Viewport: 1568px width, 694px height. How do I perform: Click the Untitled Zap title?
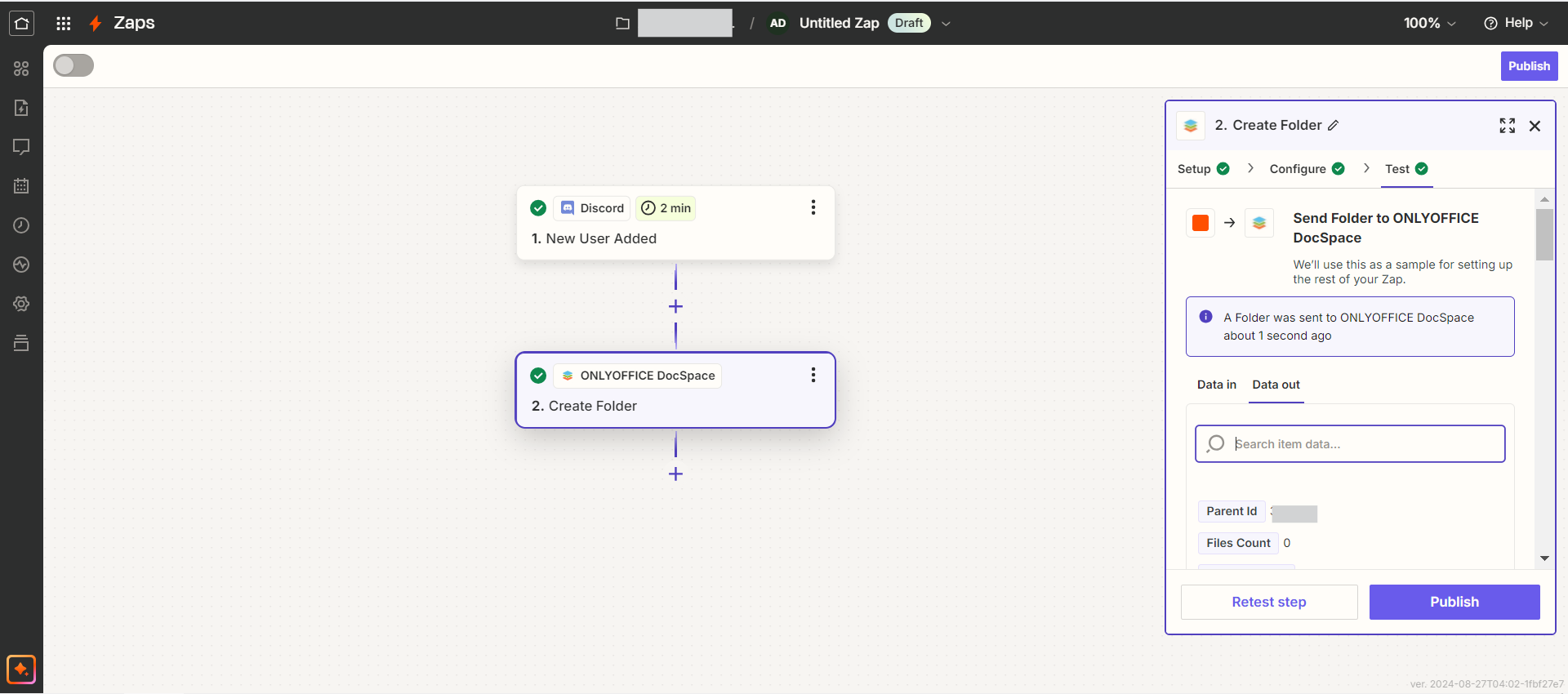[x=839, y=24]
